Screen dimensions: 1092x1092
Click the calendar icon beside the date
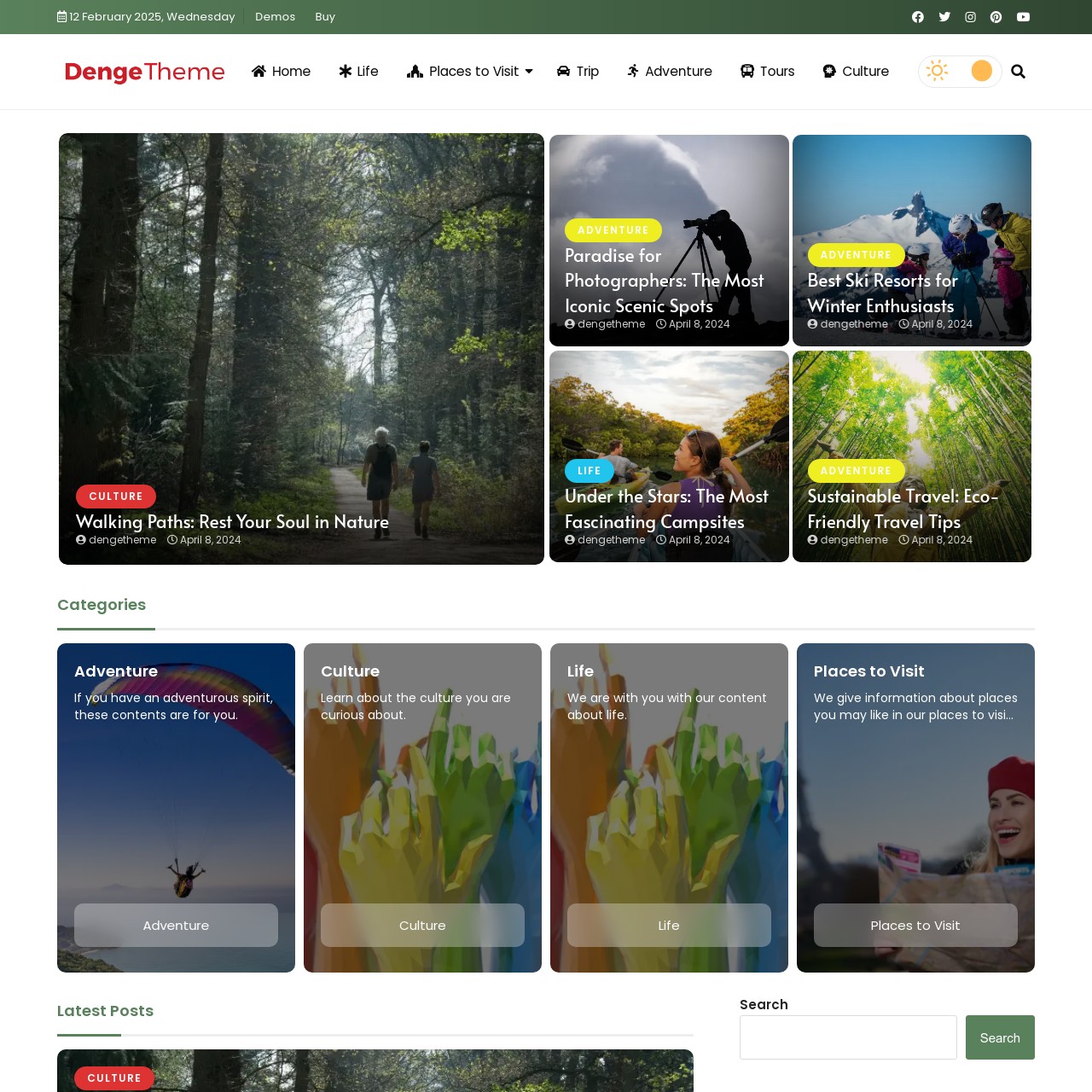tap(62, 17)
